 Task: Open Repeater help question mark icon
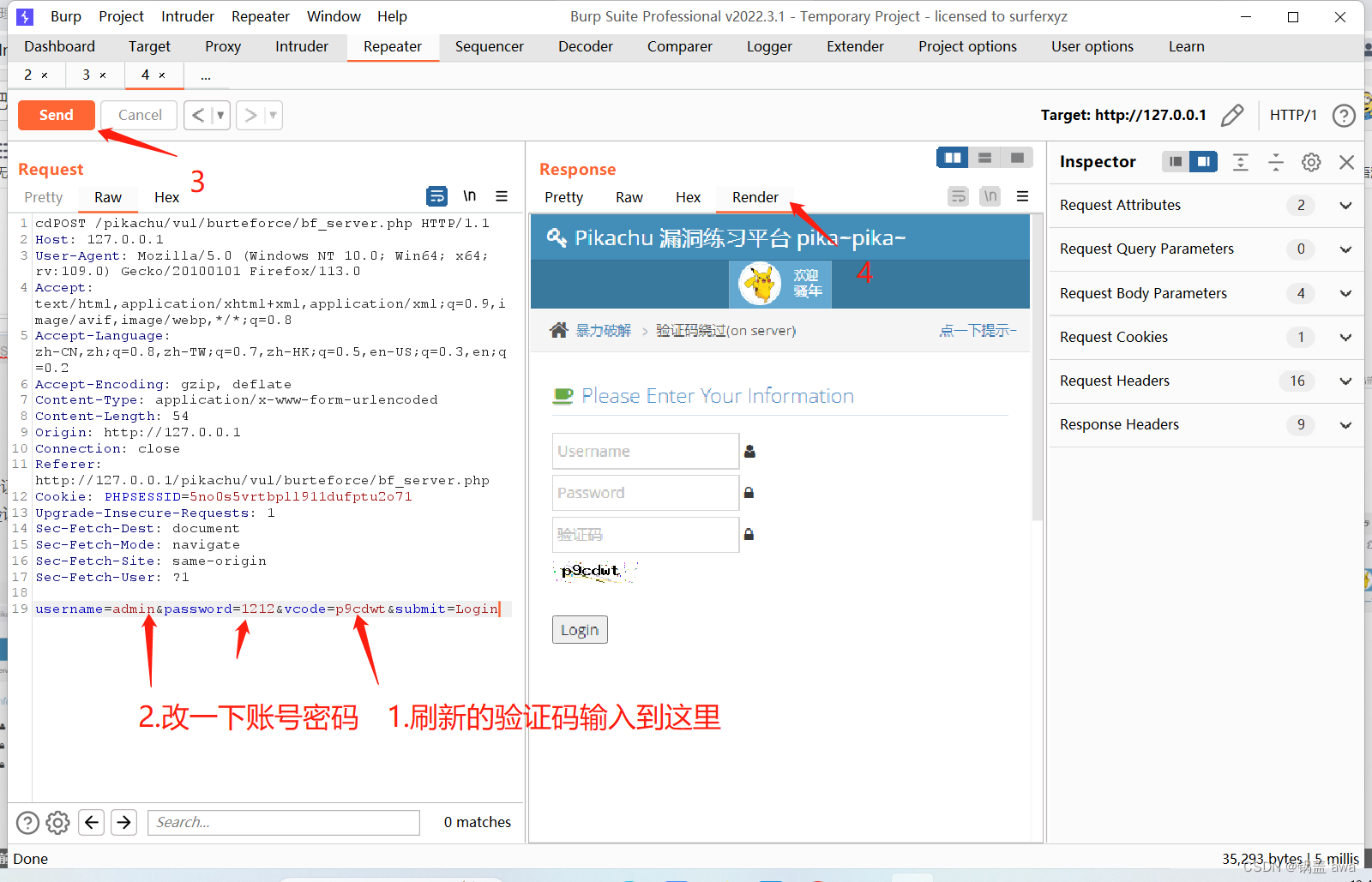pyautogui.click(x=1344, y=115)
